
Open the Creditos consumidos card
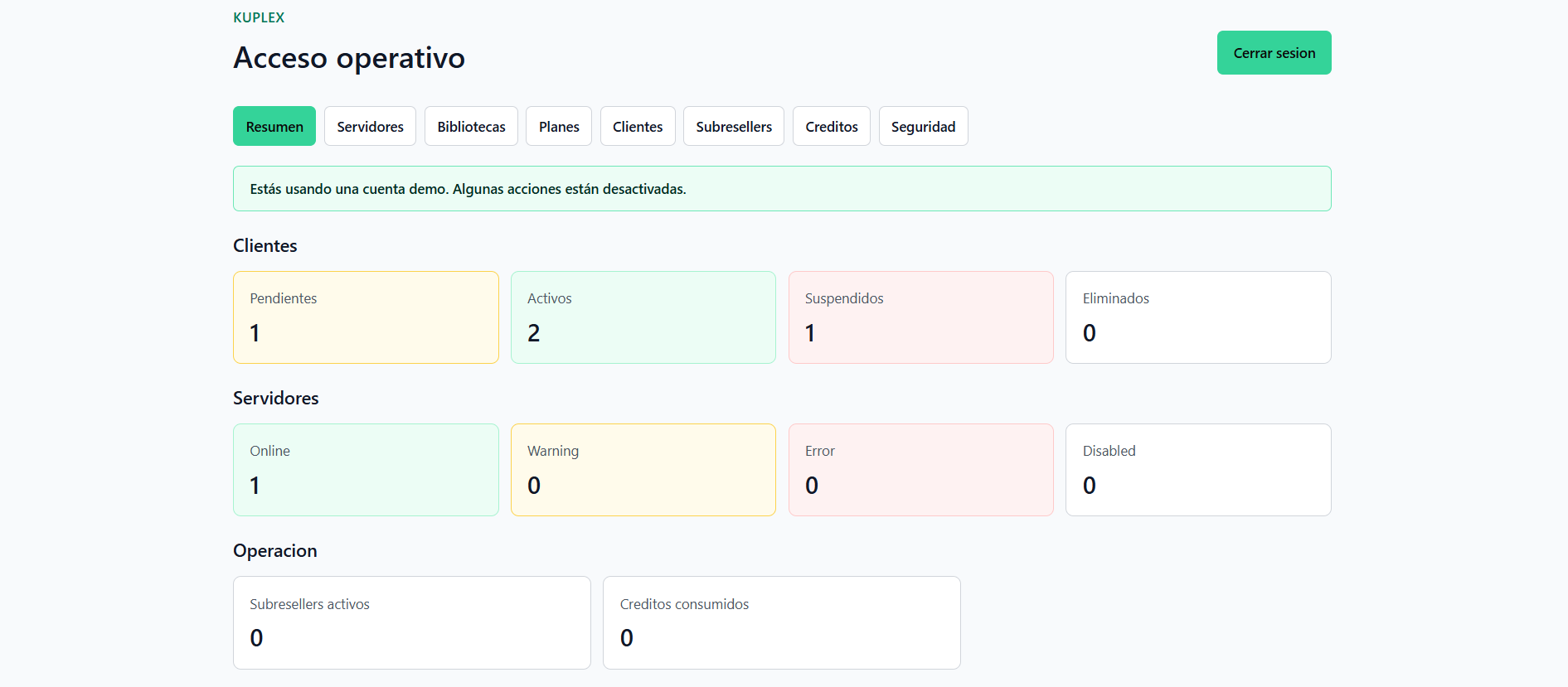pyautogui.click(x=782, y=622)
